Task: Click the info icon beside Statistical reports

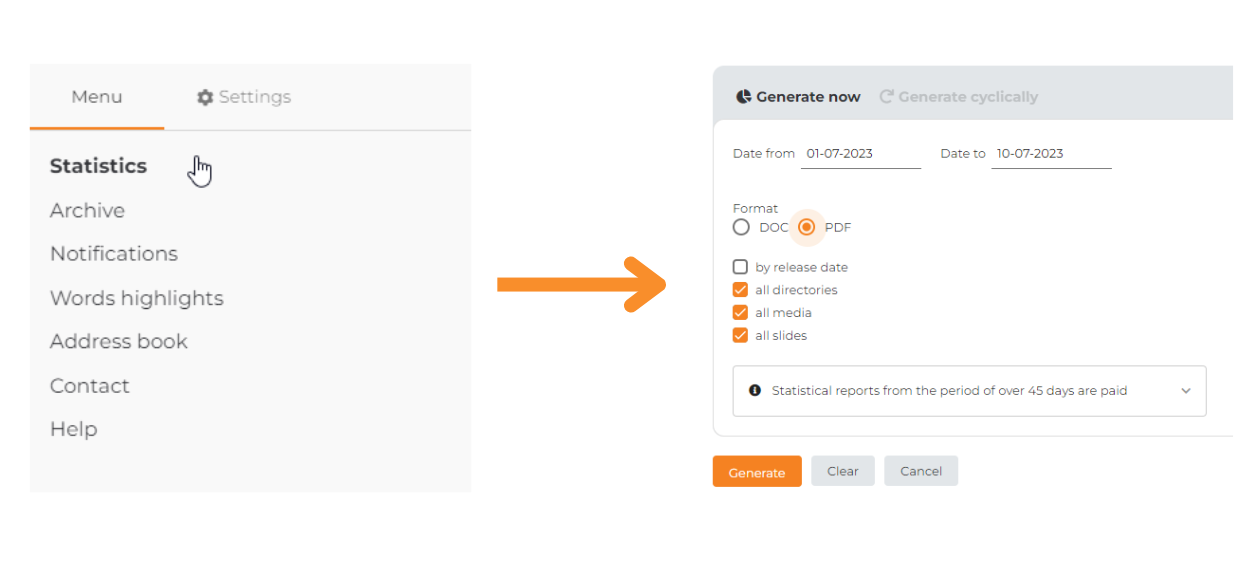Action: click(755, 390)
